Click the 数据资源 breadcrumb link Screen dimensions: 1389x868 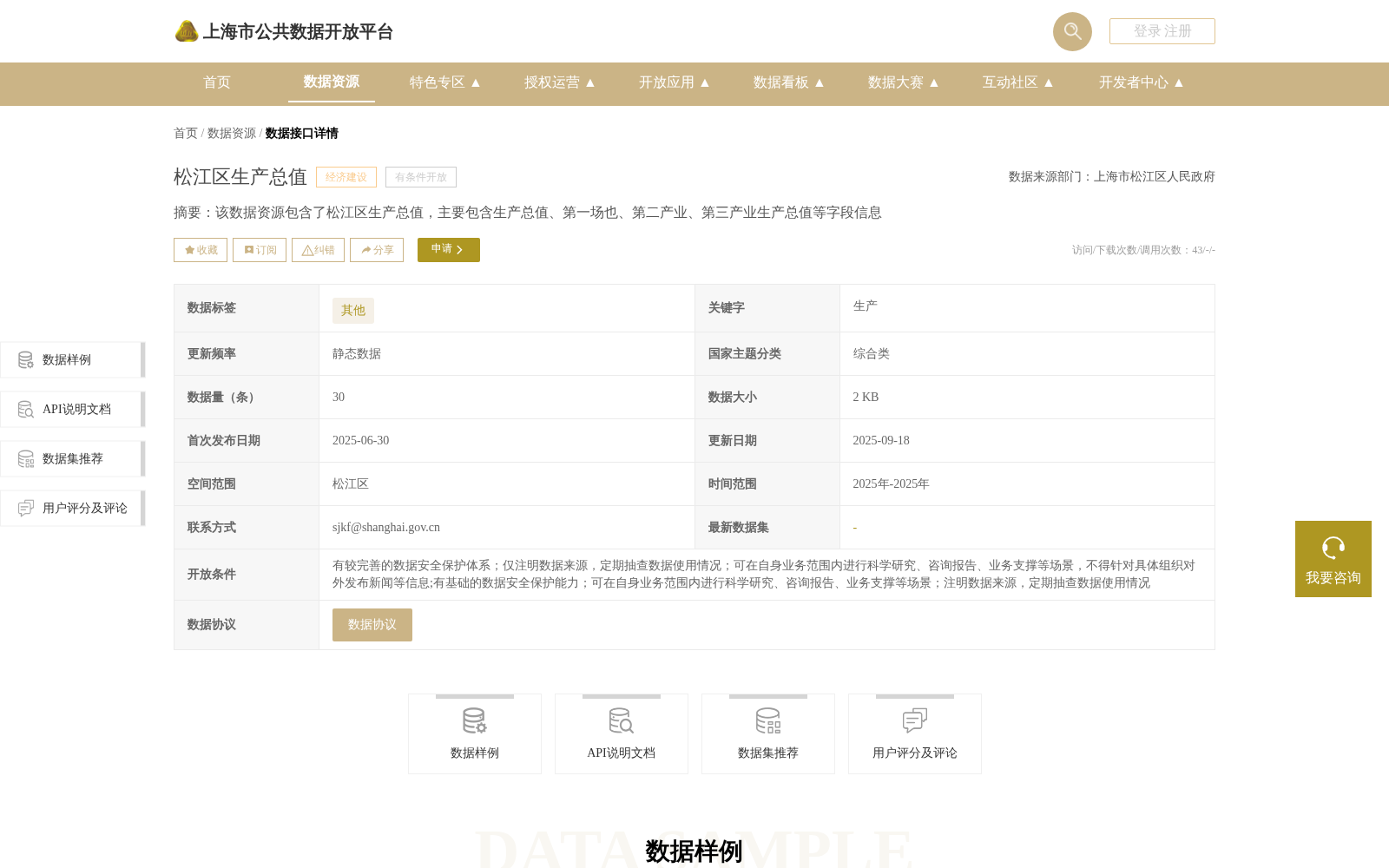click(232, 134)
